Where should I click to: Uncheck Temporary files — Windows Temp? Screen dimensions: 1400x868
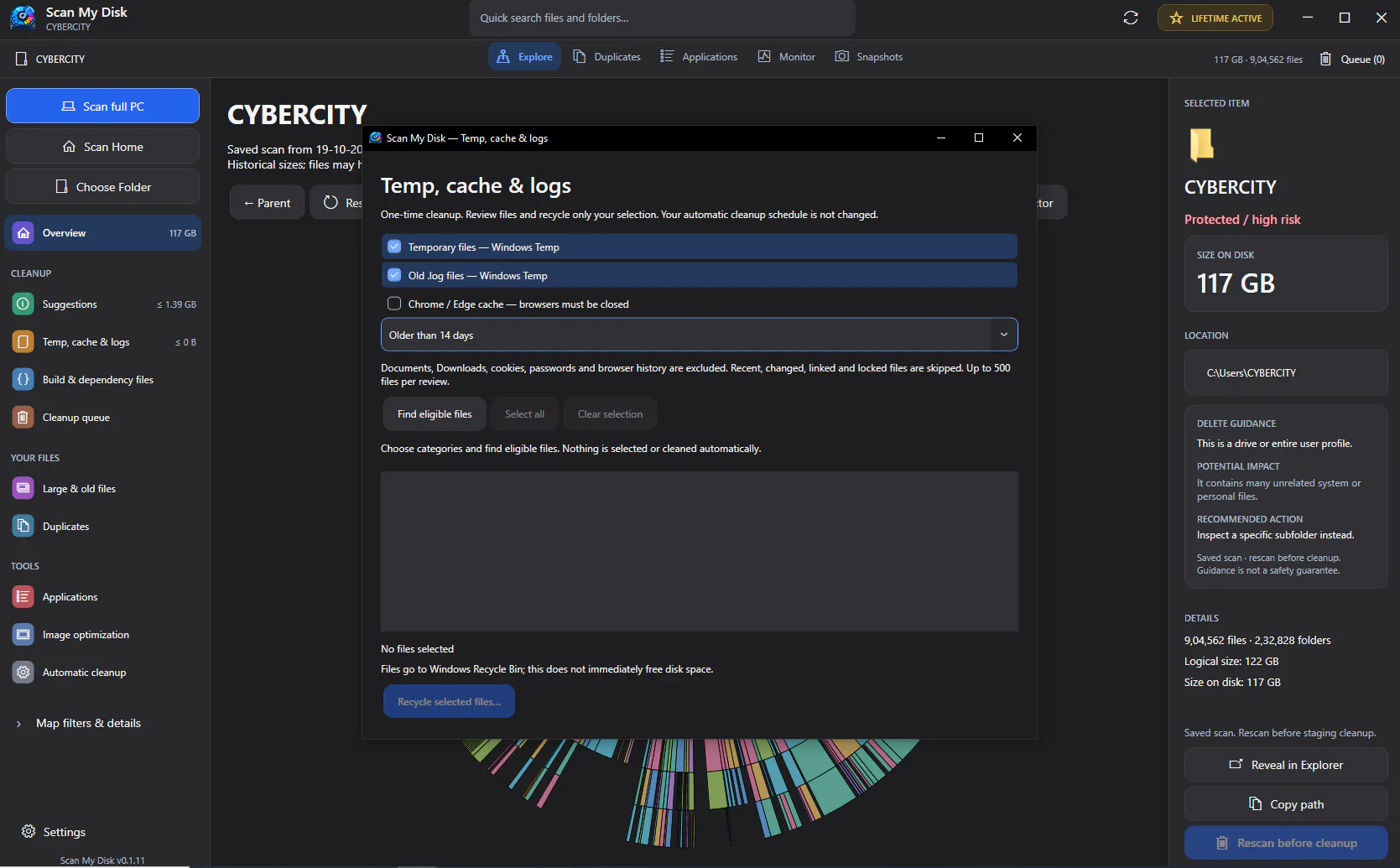(x=394, y=247)
